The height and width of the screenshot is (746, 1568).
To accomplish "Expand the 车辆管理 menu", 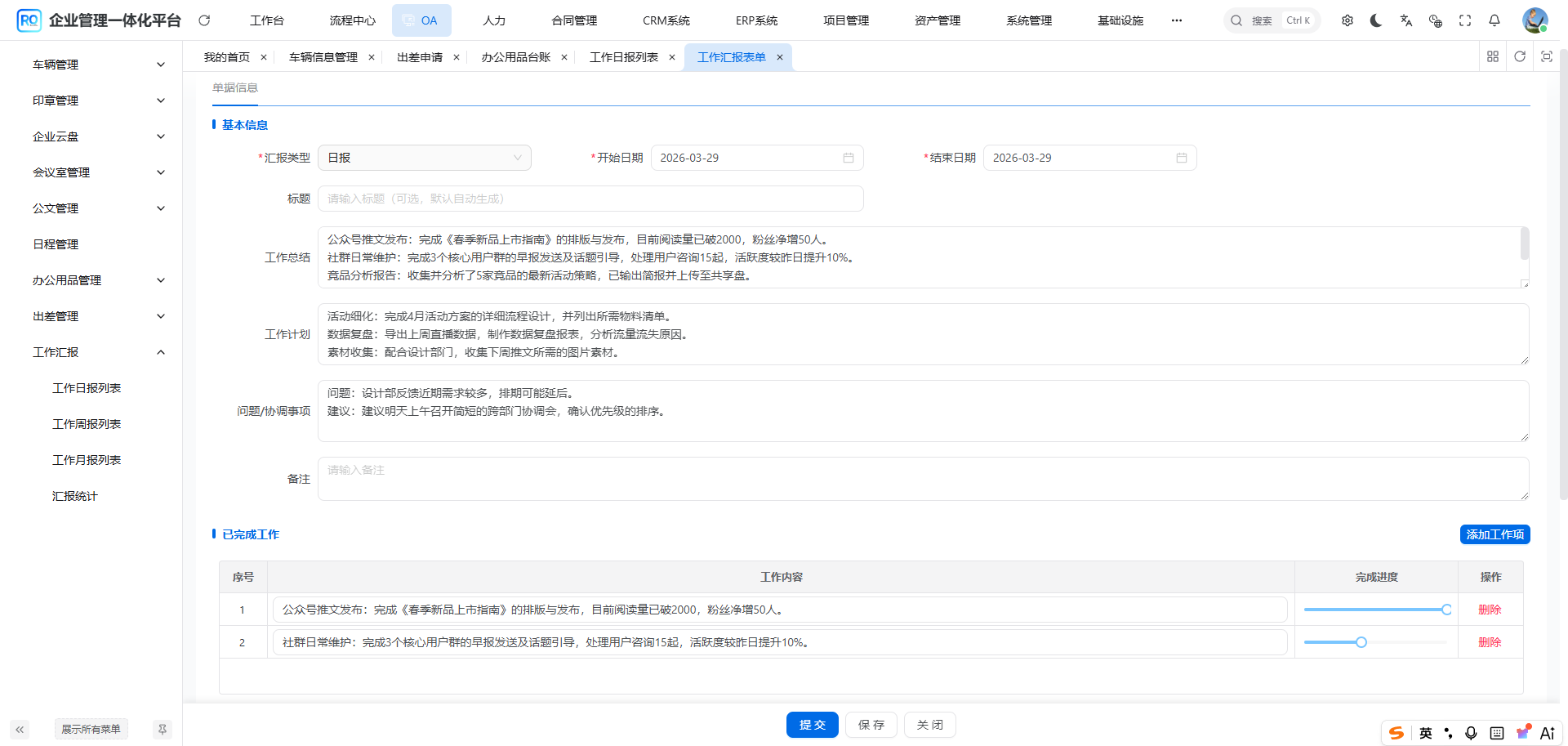I will [98, 65].
